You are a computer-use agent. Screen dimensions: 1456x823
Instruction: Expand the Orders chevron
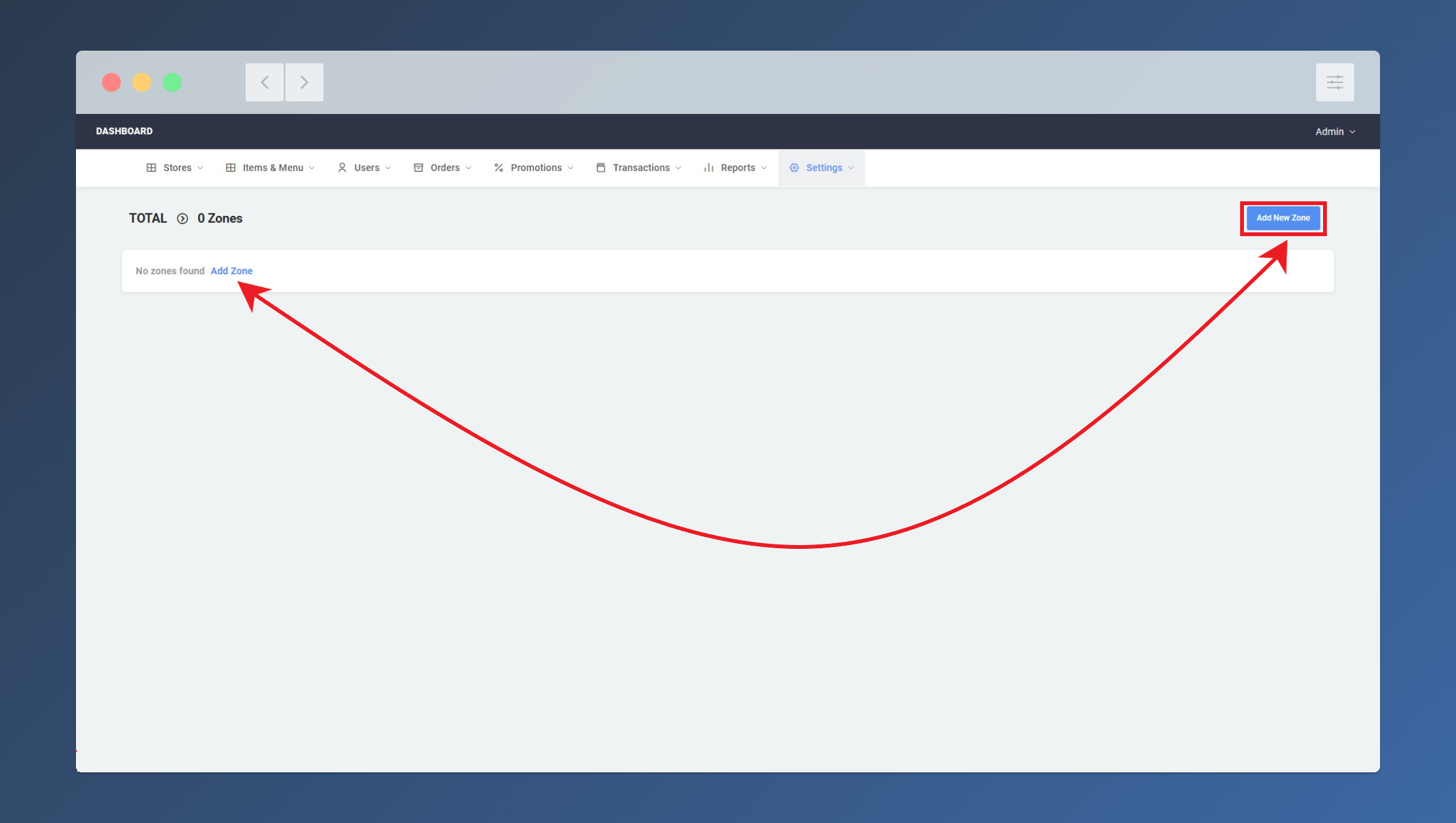click(468, 168)
